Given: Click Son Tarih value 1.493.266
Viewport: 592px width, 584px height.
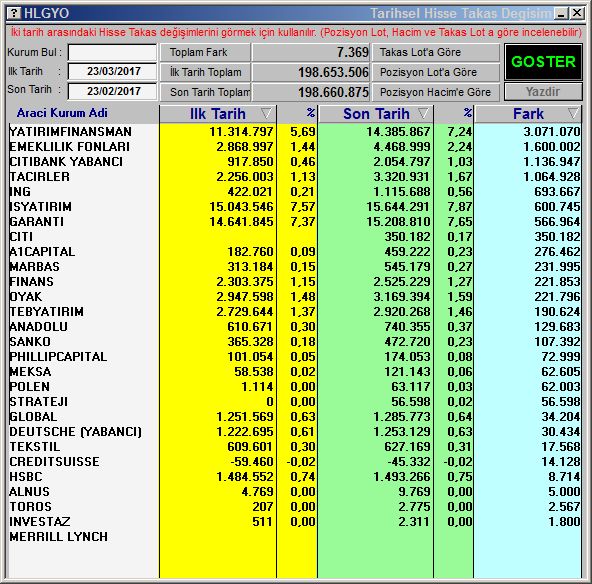Looking at the screenshot, I should tap(402, 477).
